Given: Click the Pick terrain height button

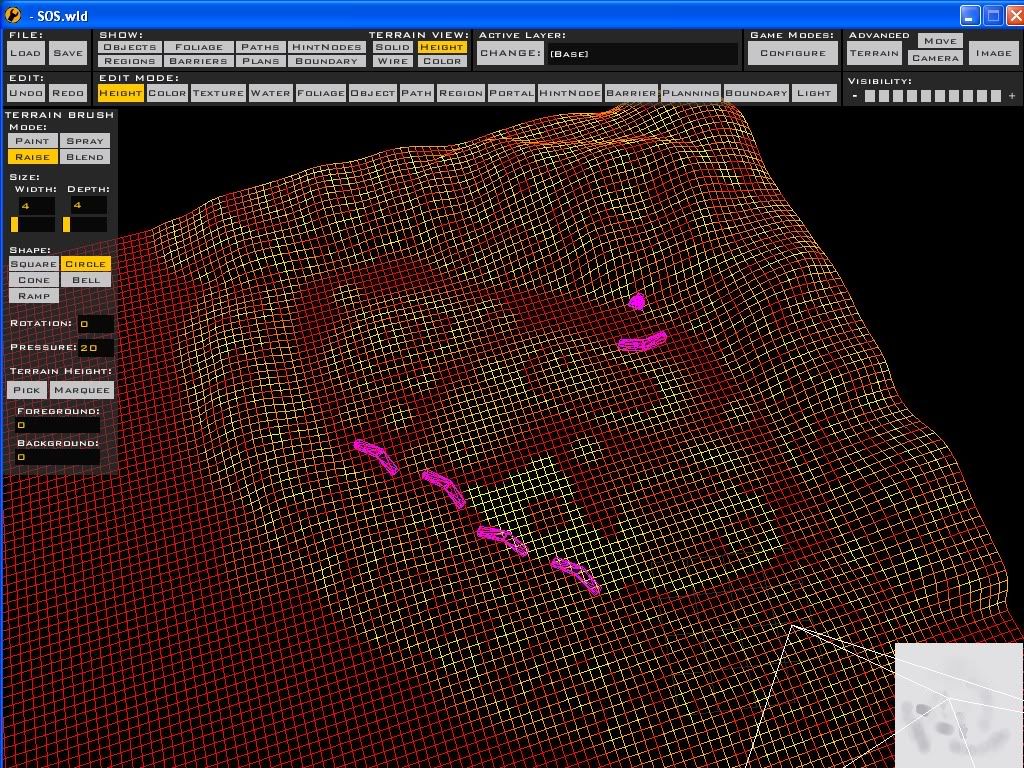Looking at the screenshot, I should coord(27,390).
